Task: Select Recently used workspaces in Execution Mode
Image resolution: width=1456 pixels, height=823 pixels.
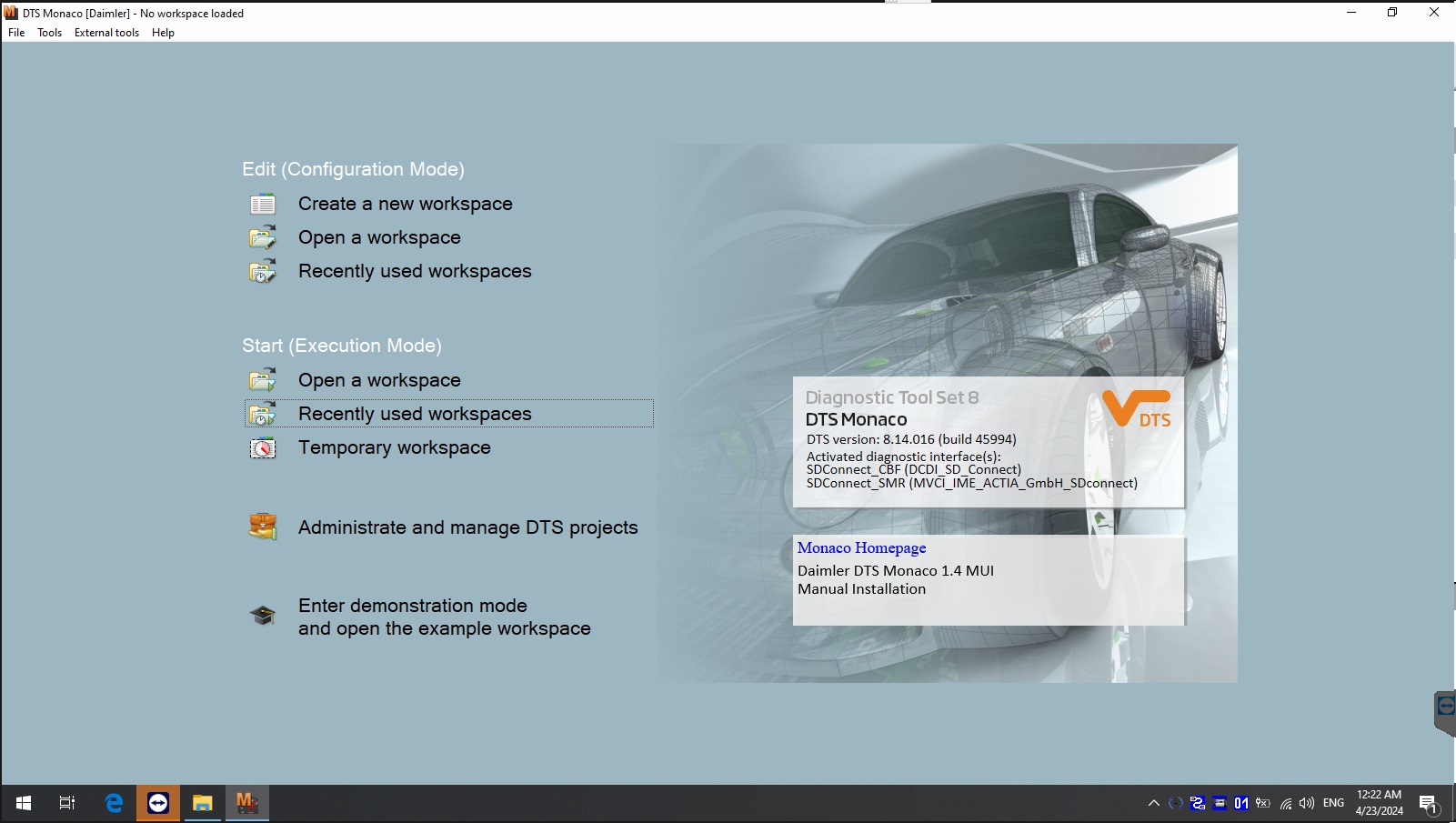Action: 415,414
